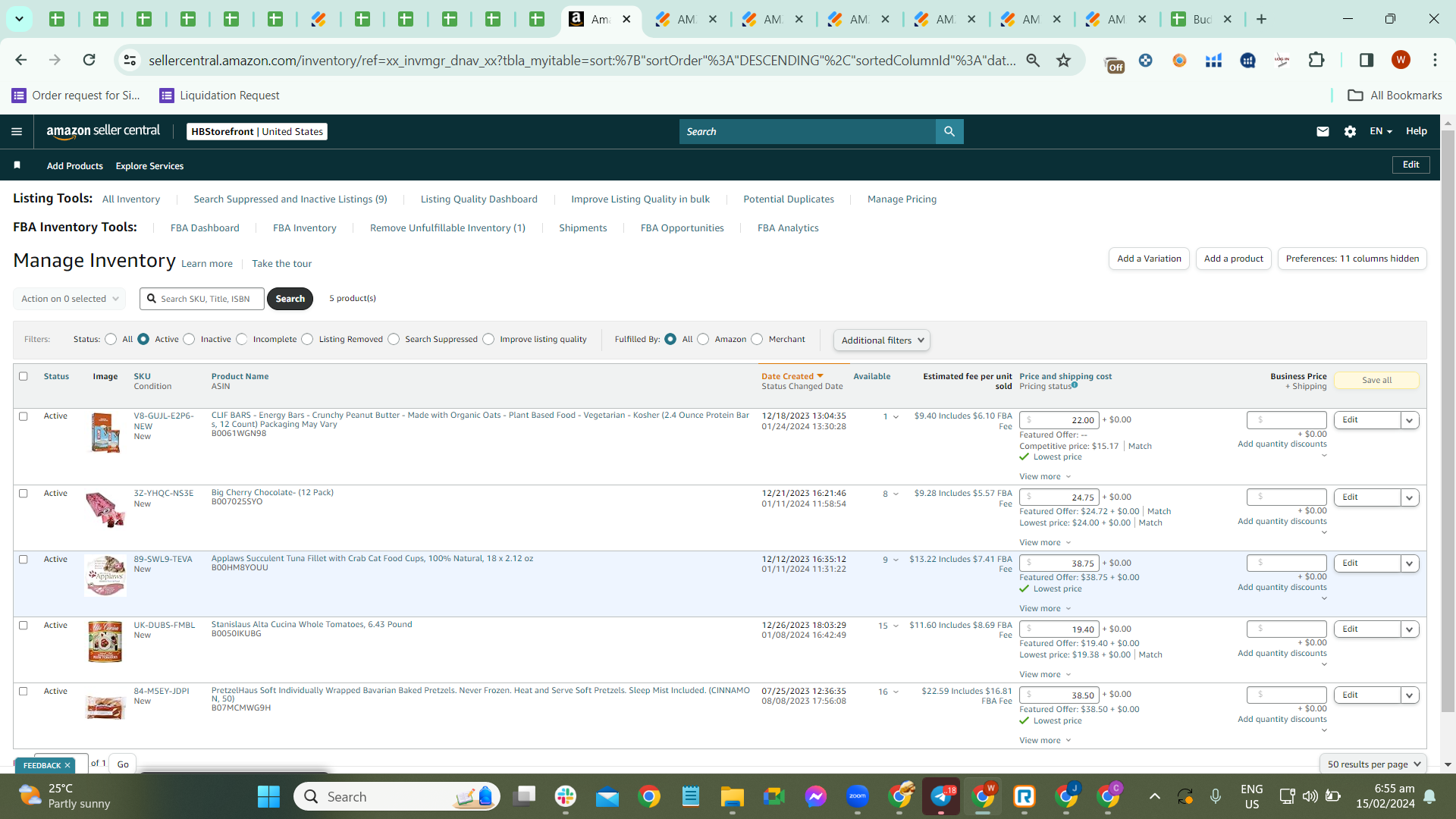Choose the Search Suppressed status filter
The height and width of the screenshot is (819, 1456).
tap(394, 339)
